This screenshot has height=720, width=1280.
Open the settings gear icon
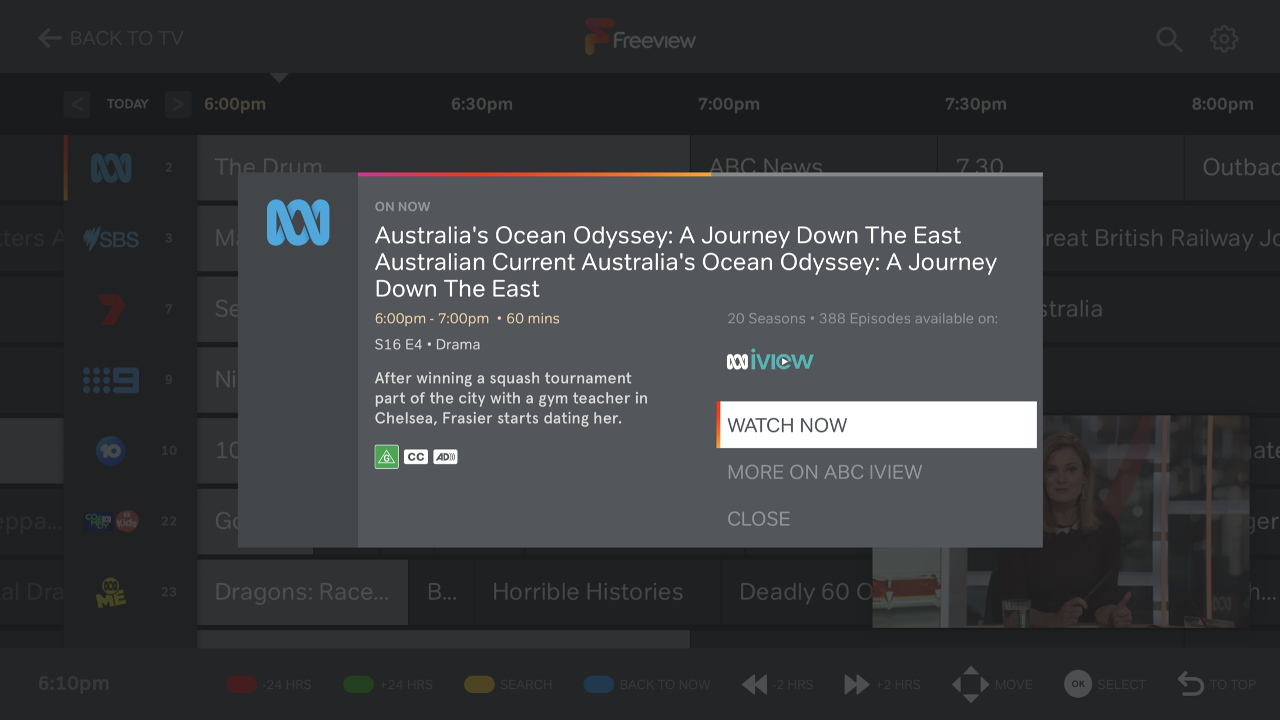coord(1224,39)
